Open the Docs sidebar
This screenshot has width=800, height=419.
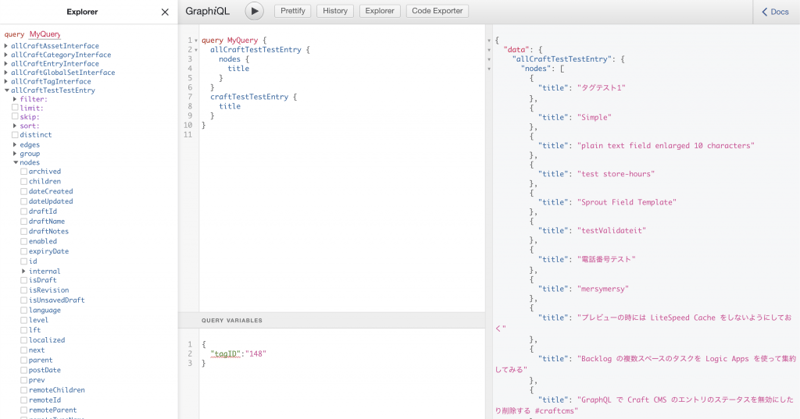[x=775, y=12]
